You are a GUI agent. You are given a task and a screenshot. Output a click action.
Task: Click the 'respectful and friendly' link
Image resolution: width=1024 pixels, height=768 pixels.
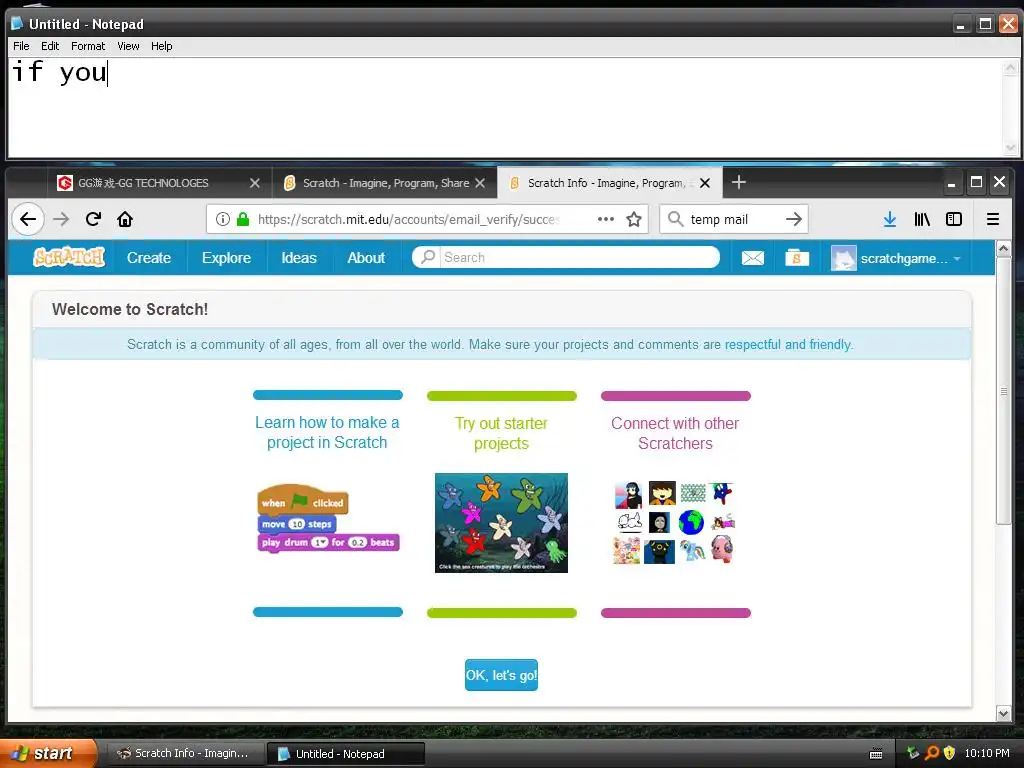pyautogui.click(x=788, y=344)
